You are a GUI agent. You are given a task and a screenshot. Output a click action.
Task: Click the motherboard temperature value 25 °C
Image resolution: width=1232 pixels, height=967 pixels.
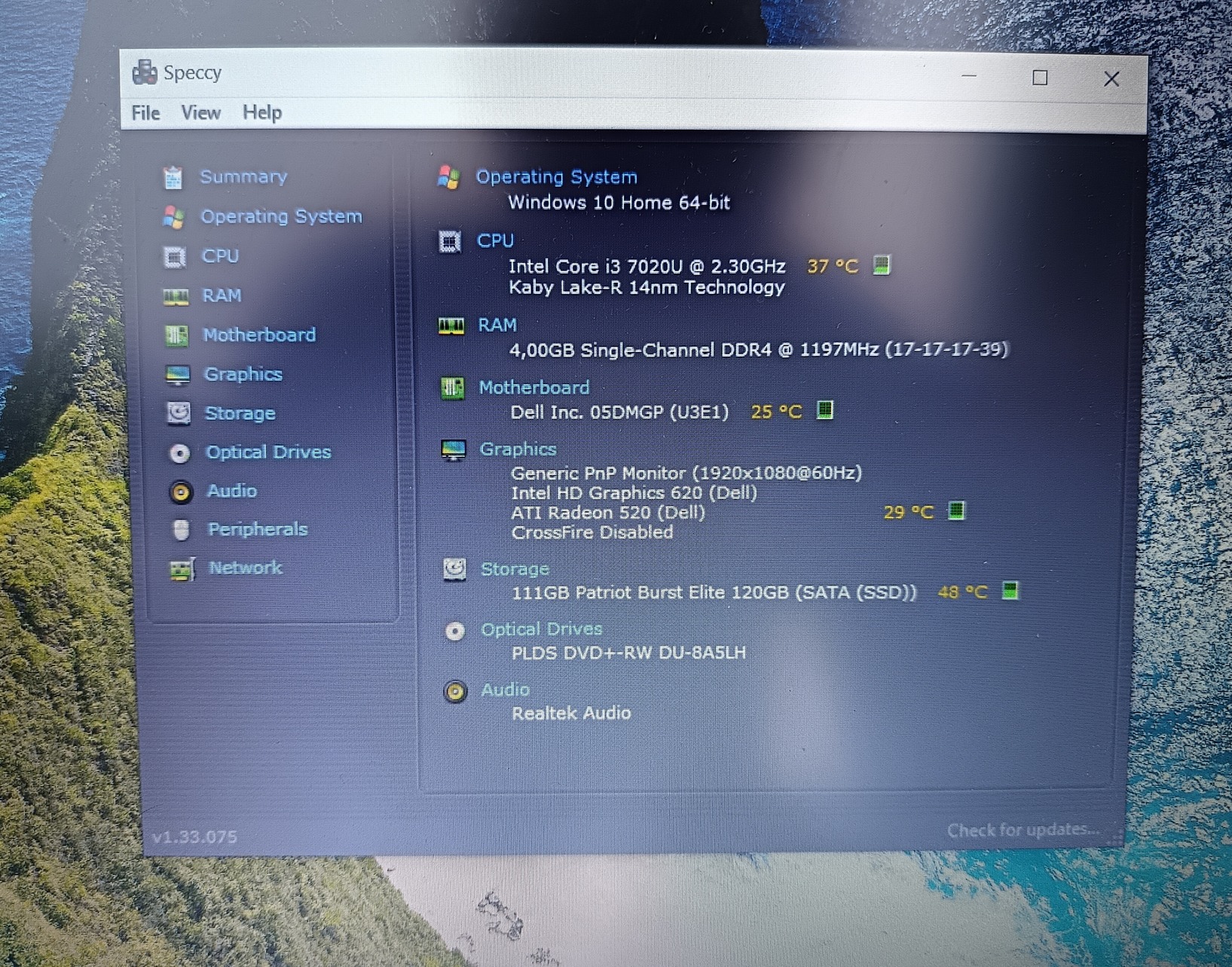pyautogui.click(x=777, y=412)
